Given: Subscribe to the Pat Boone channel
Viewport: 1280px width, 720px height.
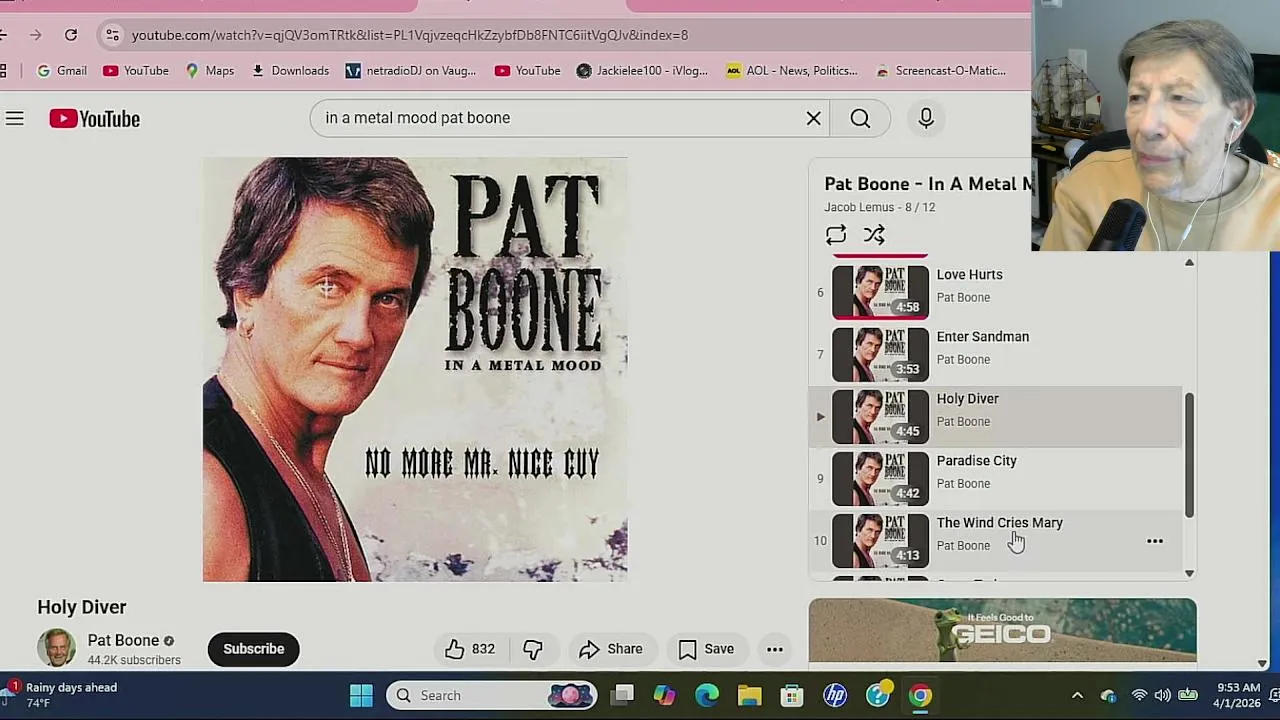Looking at the screenshot, I should pos(254,649).
